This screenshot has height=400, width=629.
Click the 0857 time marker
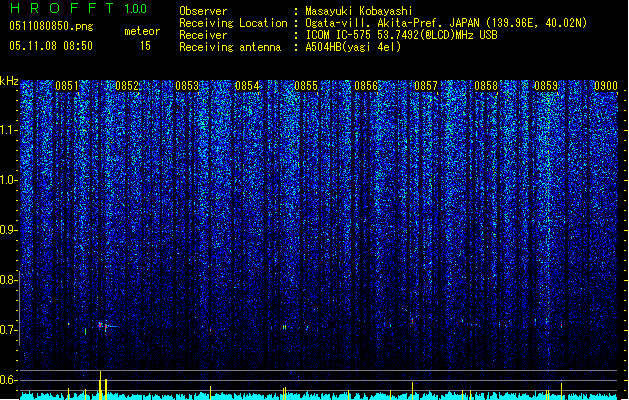click(426, 86)
